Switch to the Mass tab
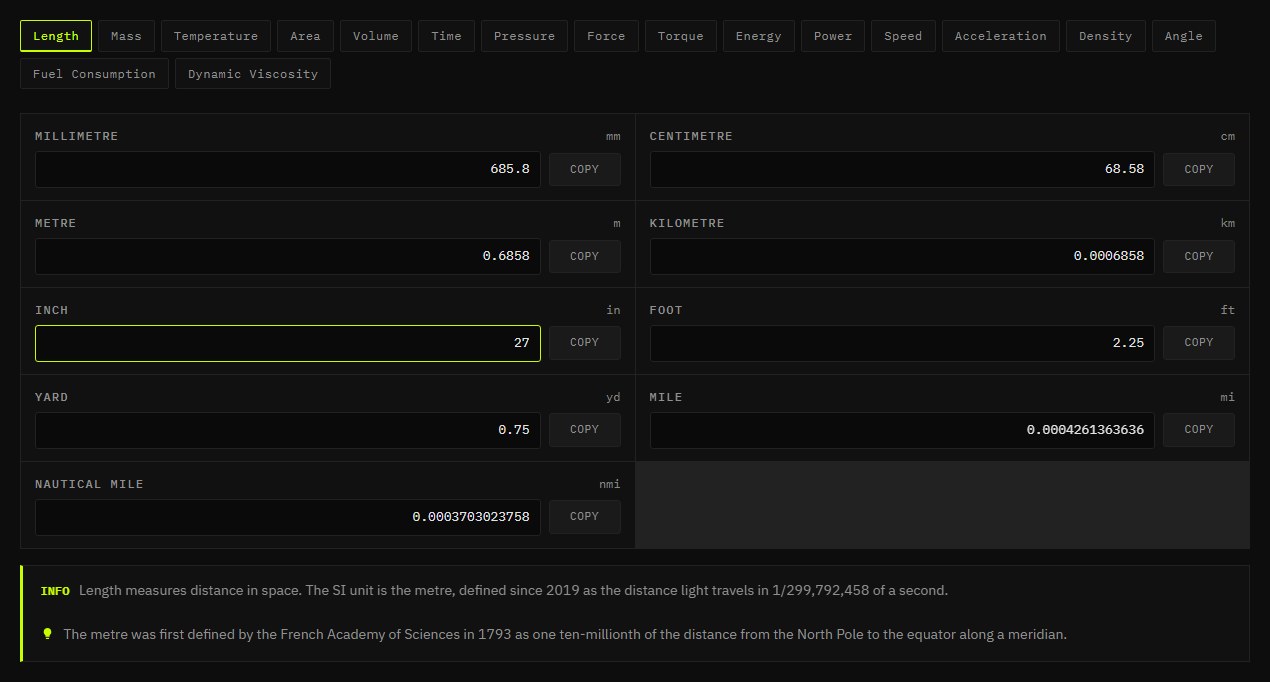 click(126, 36)
